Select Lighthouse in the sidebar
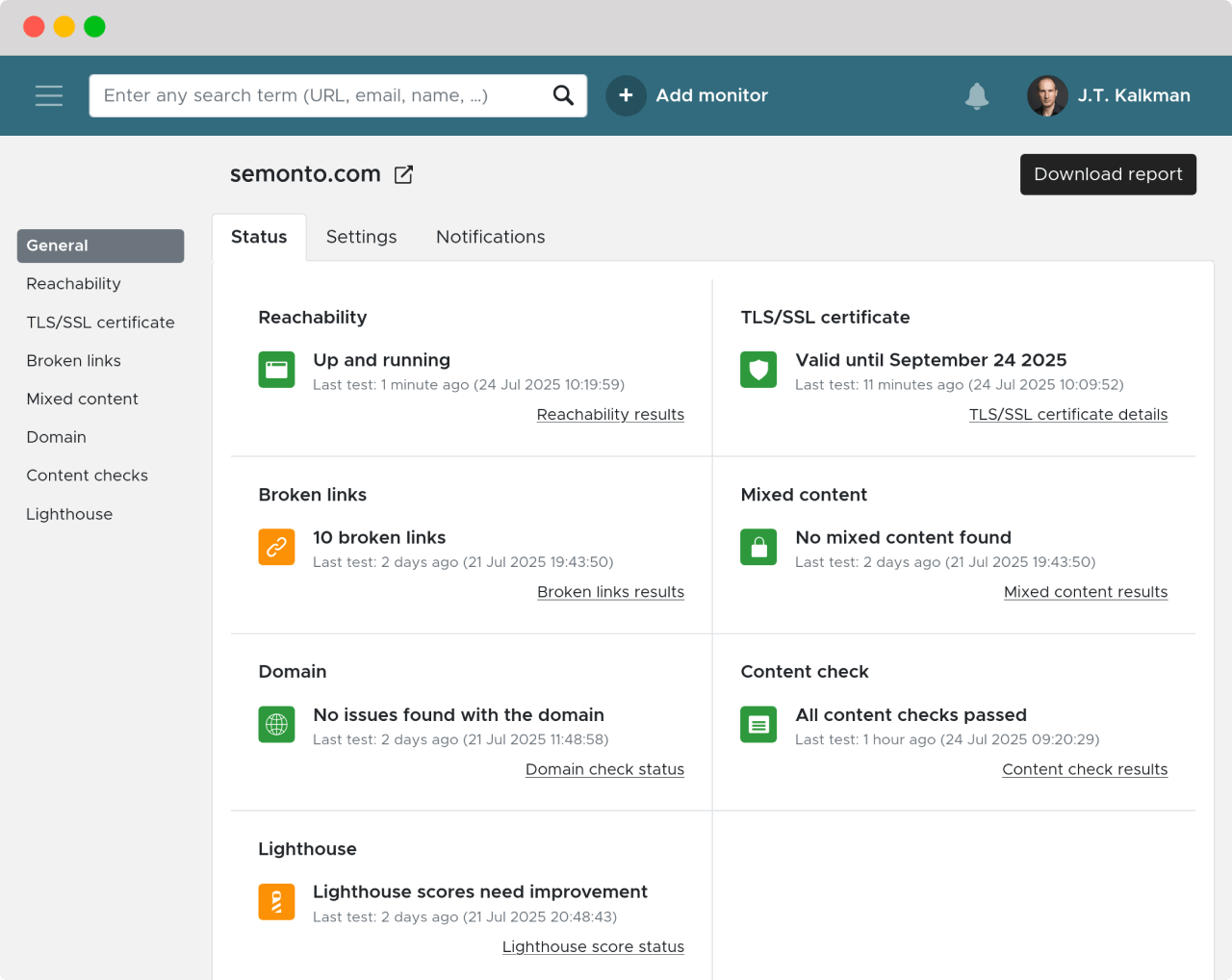 pyautogui.click(x=69, y=514)
